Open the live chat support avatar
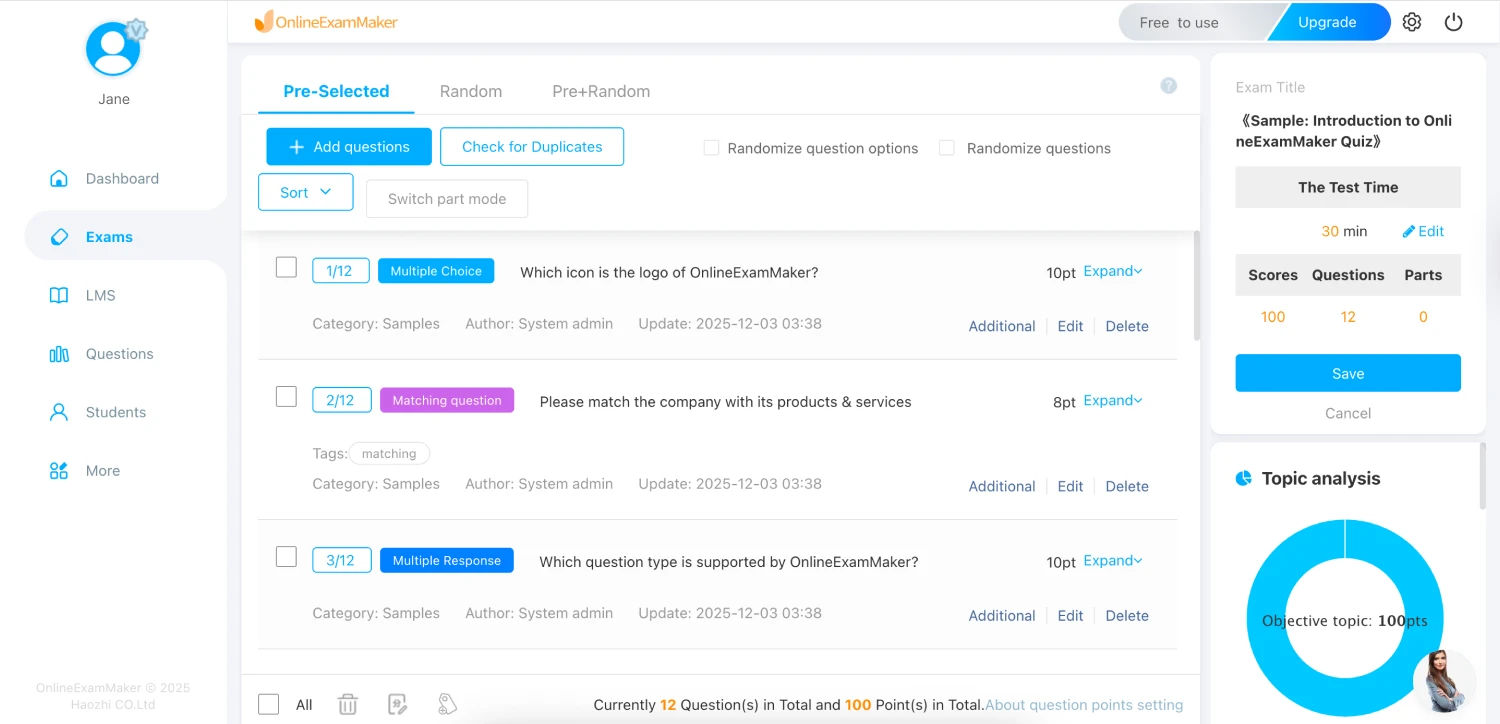This screenshot has height=724, width=1500. click(x=1444, y=681)
